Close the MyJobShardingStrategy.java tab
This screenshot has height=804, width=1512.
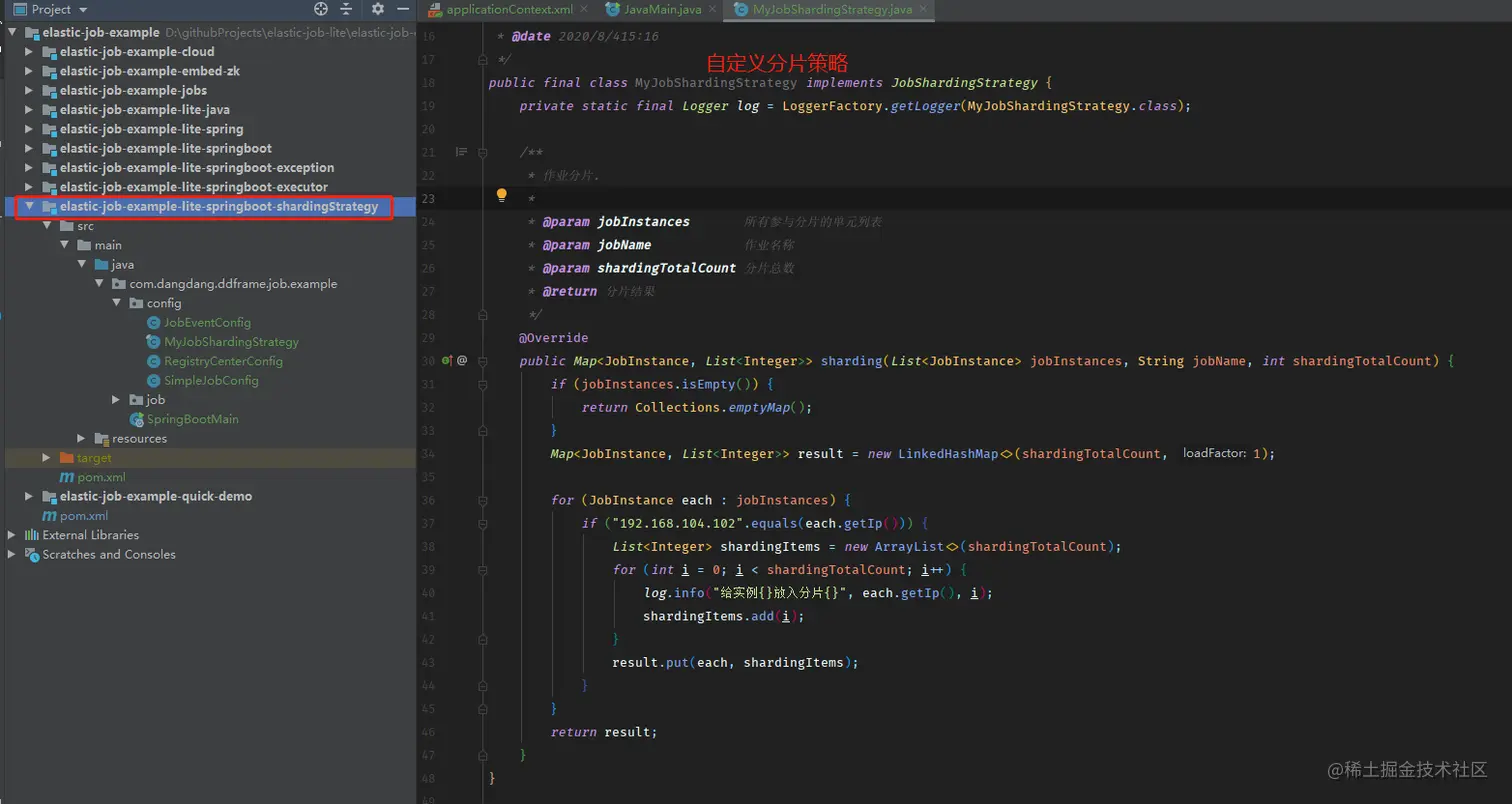coord(923,10)
